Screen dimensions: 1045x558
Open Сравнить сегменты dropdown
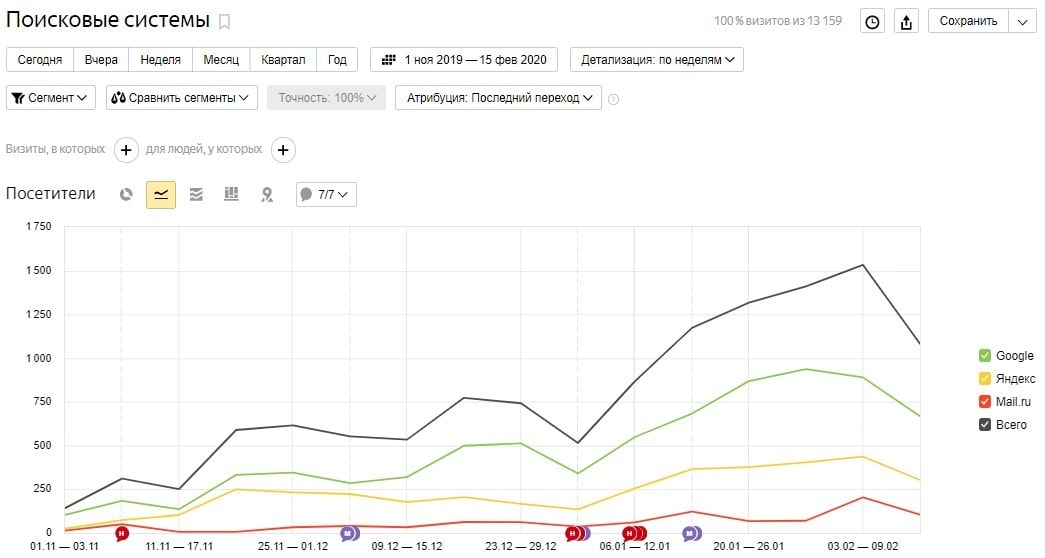pyautogui.click(x=181, y=97)
